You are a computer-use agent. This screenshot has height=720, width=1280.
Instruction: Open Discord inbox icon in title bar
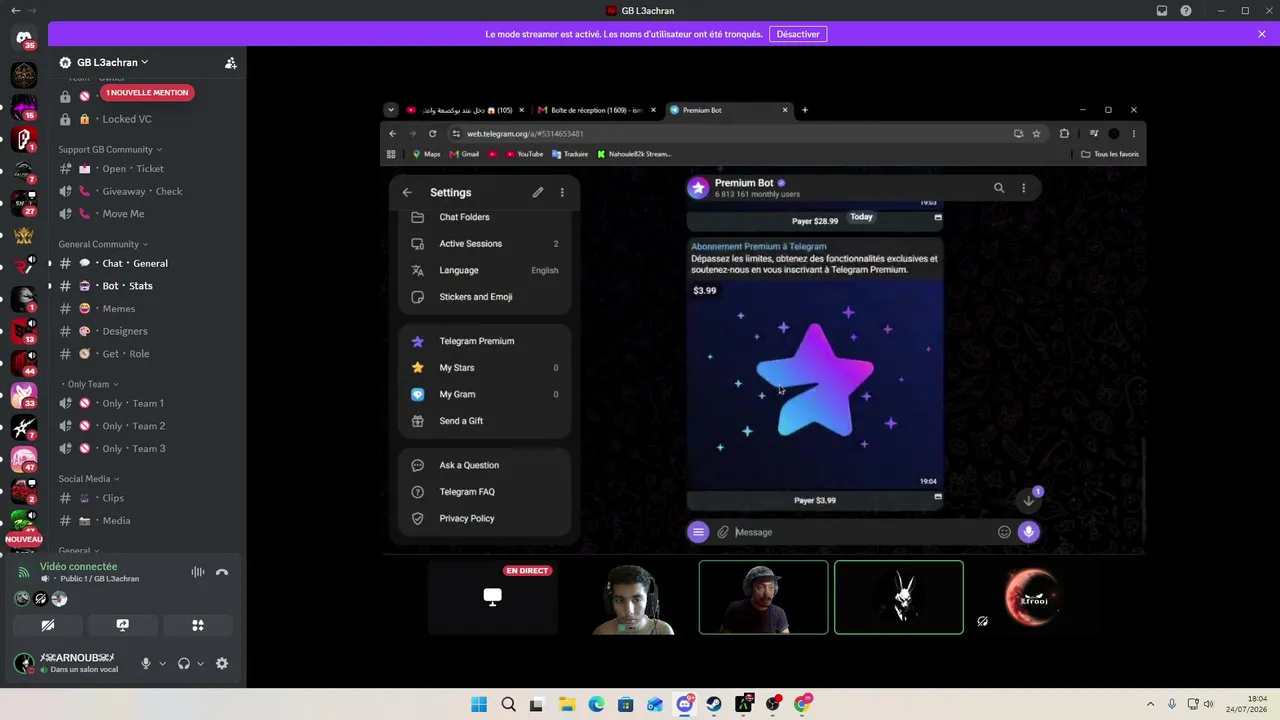point(1162,11)
